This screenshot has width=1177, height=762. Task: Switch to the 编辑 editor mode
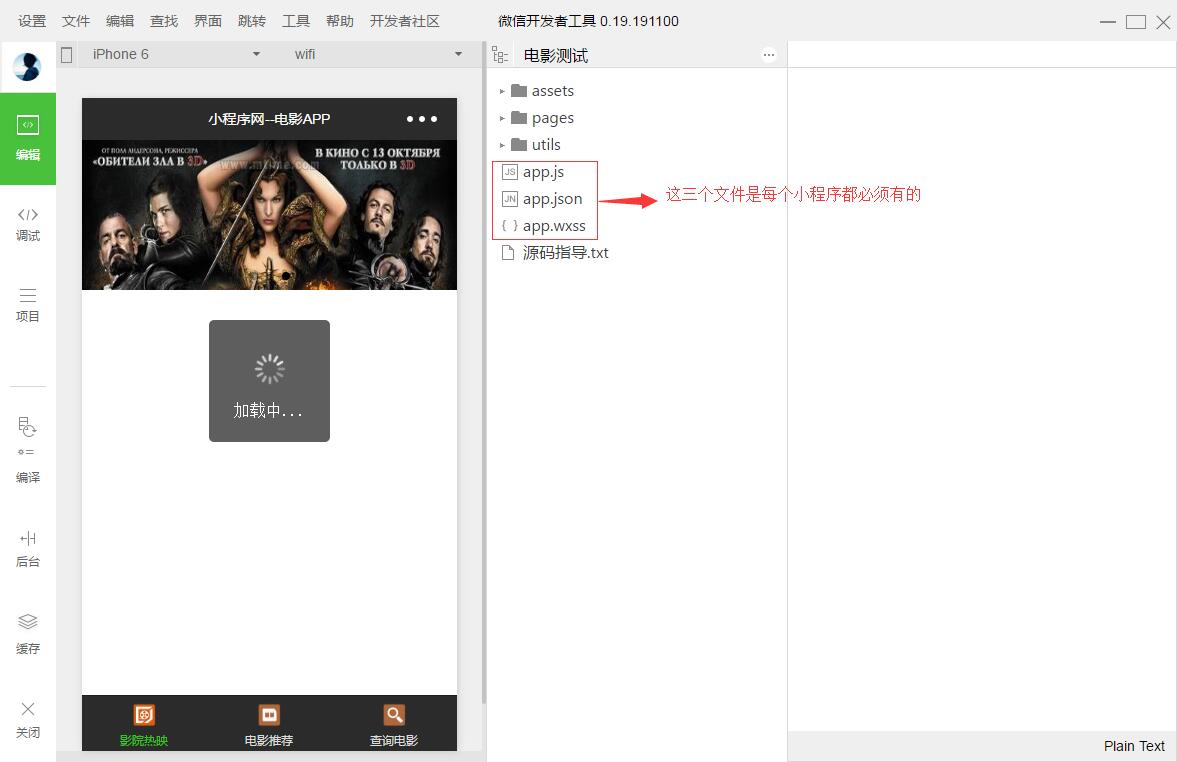point(28,138)
